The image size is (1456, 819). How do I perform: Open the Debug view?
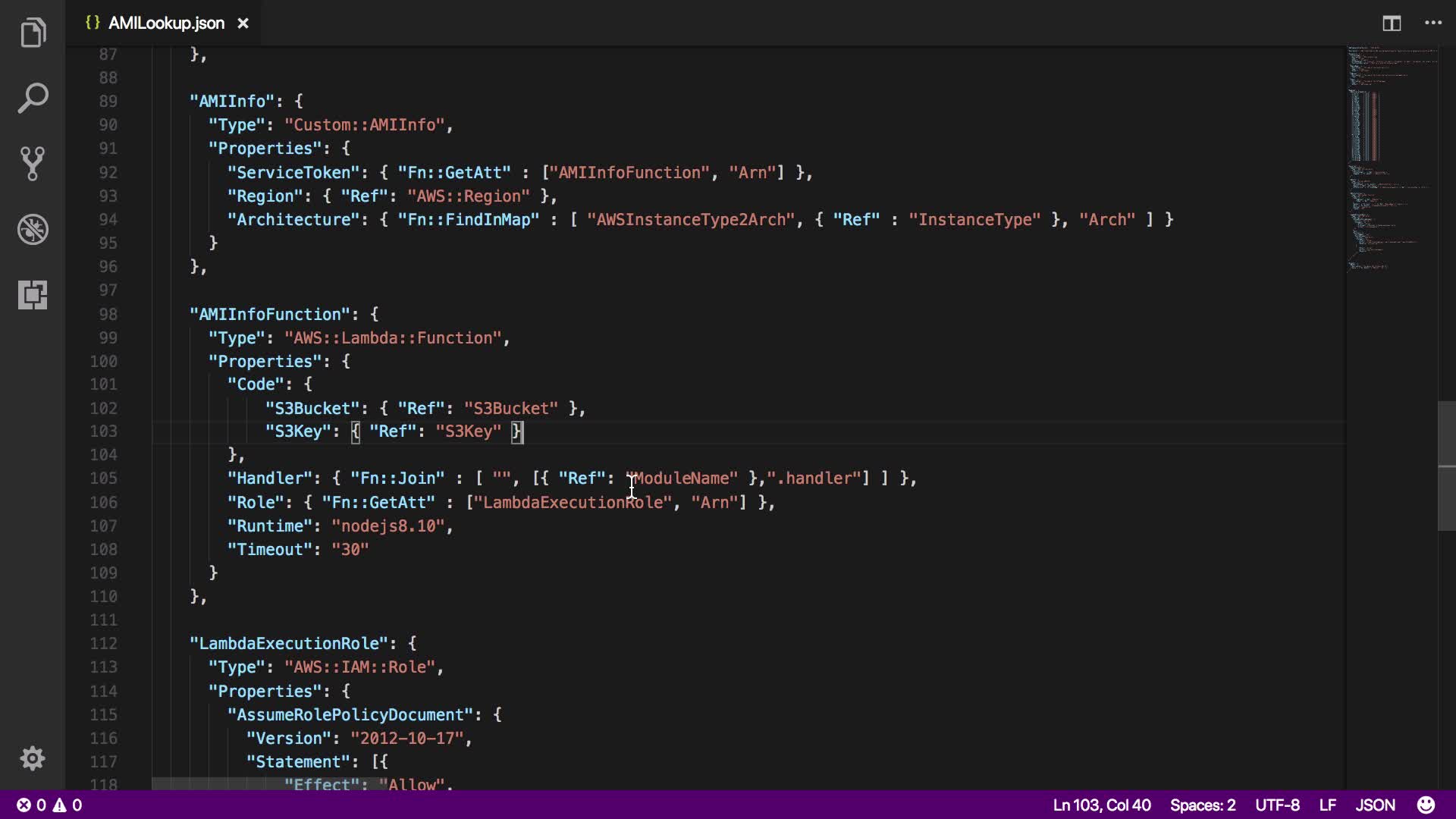click(x=33, y=229)
